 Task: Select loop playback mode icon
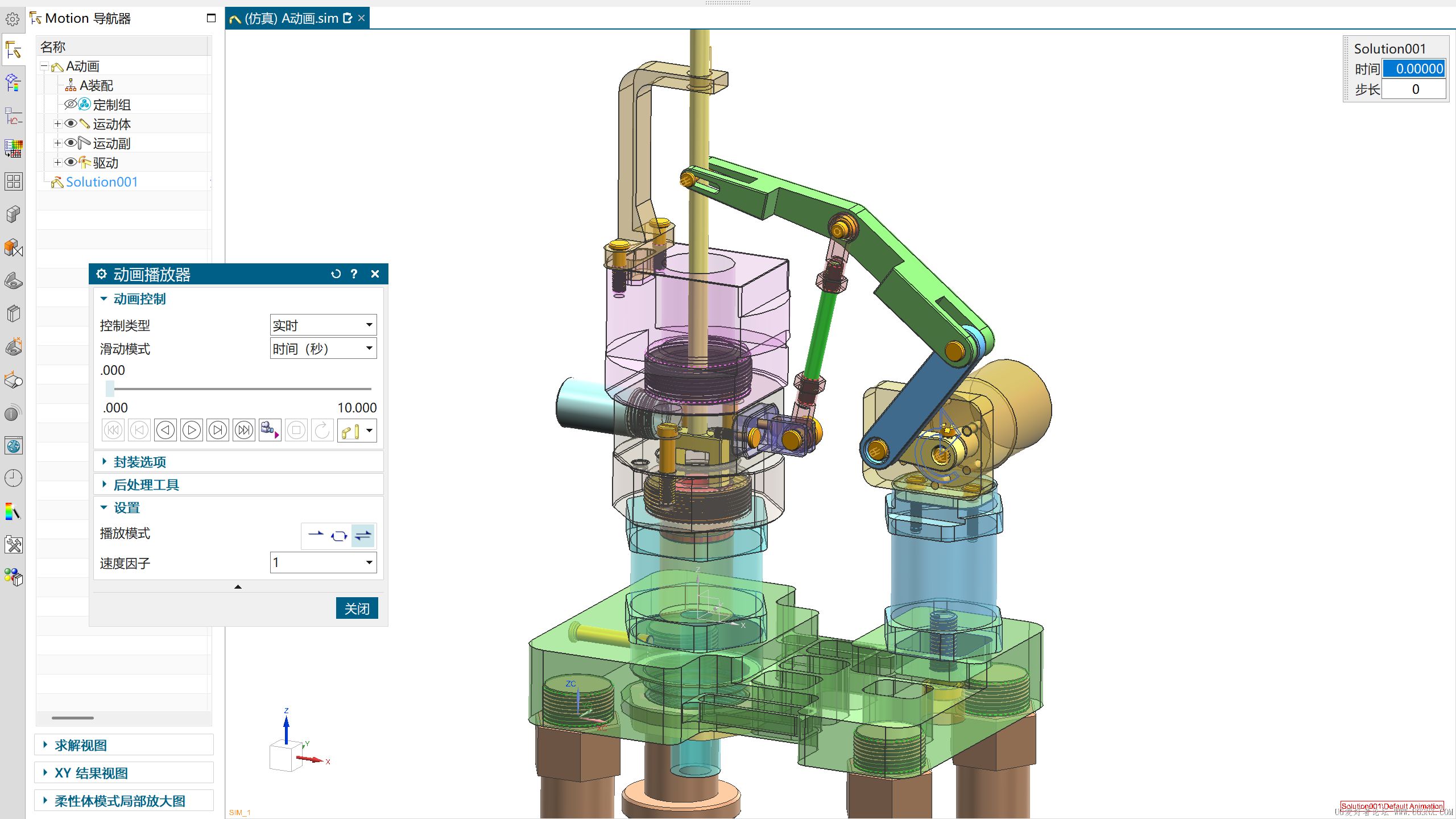(x=339, y=535)
